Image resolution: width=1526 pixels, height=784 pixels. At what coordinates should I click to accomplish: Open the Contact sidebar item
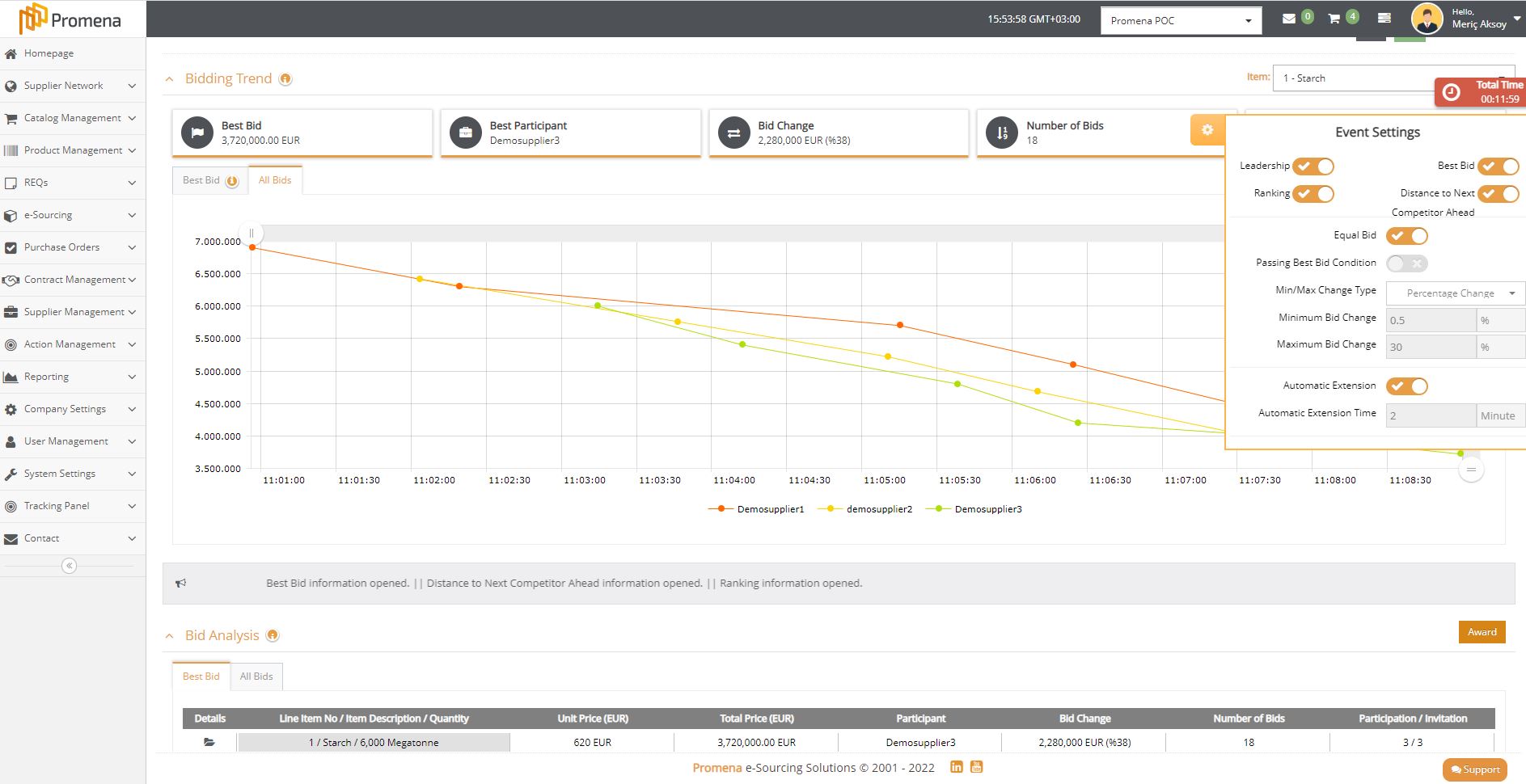(x=73, y=538)
